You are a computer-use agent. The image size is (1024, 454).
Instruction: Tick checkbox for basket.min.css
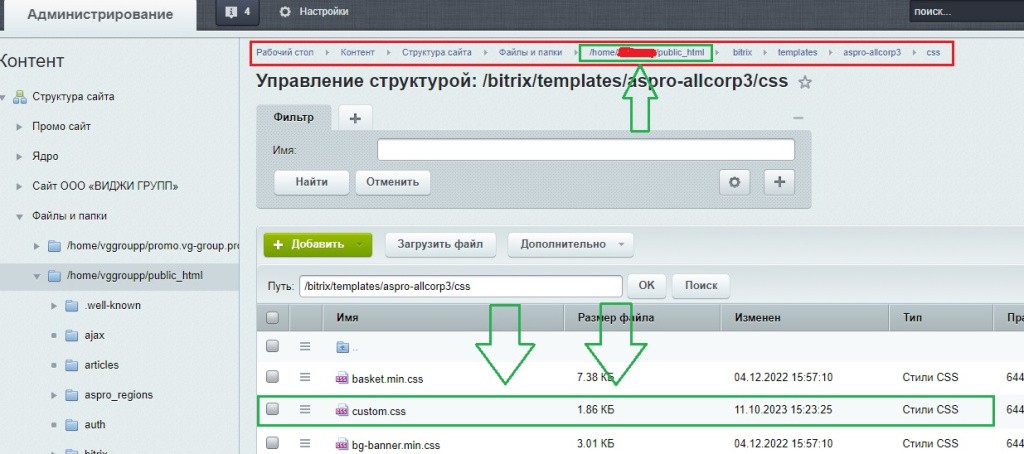(x=272, y=376)
